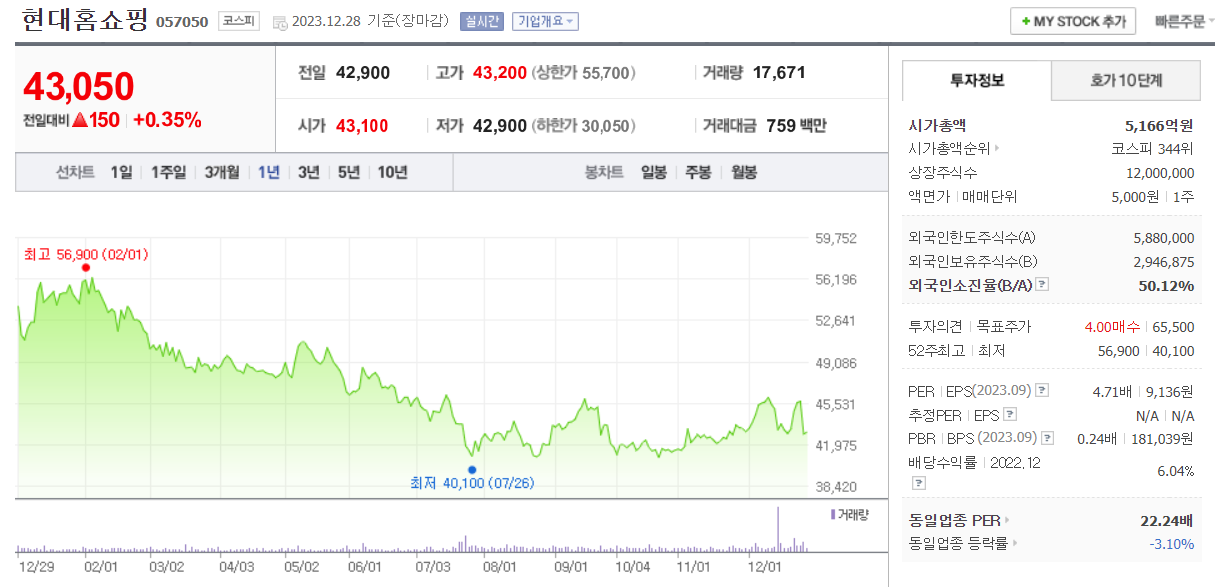
Task: Click the 외국인보유주식수(B) value 2,946,875
Action: (x=1164, y=262)
